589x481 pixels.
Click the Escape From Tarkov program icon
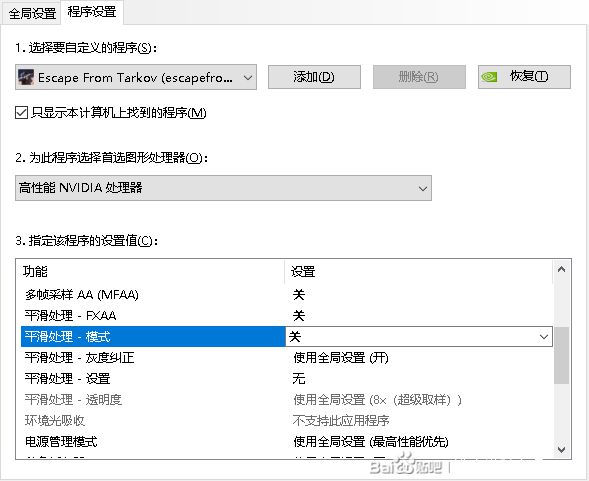coord(26,77)
